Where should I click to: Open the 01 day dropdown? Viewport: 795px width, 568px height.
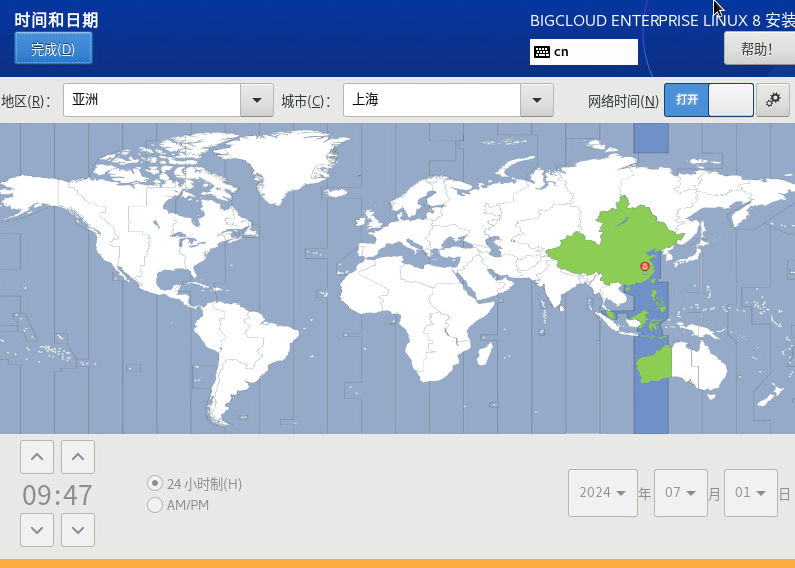coord(751,493)
